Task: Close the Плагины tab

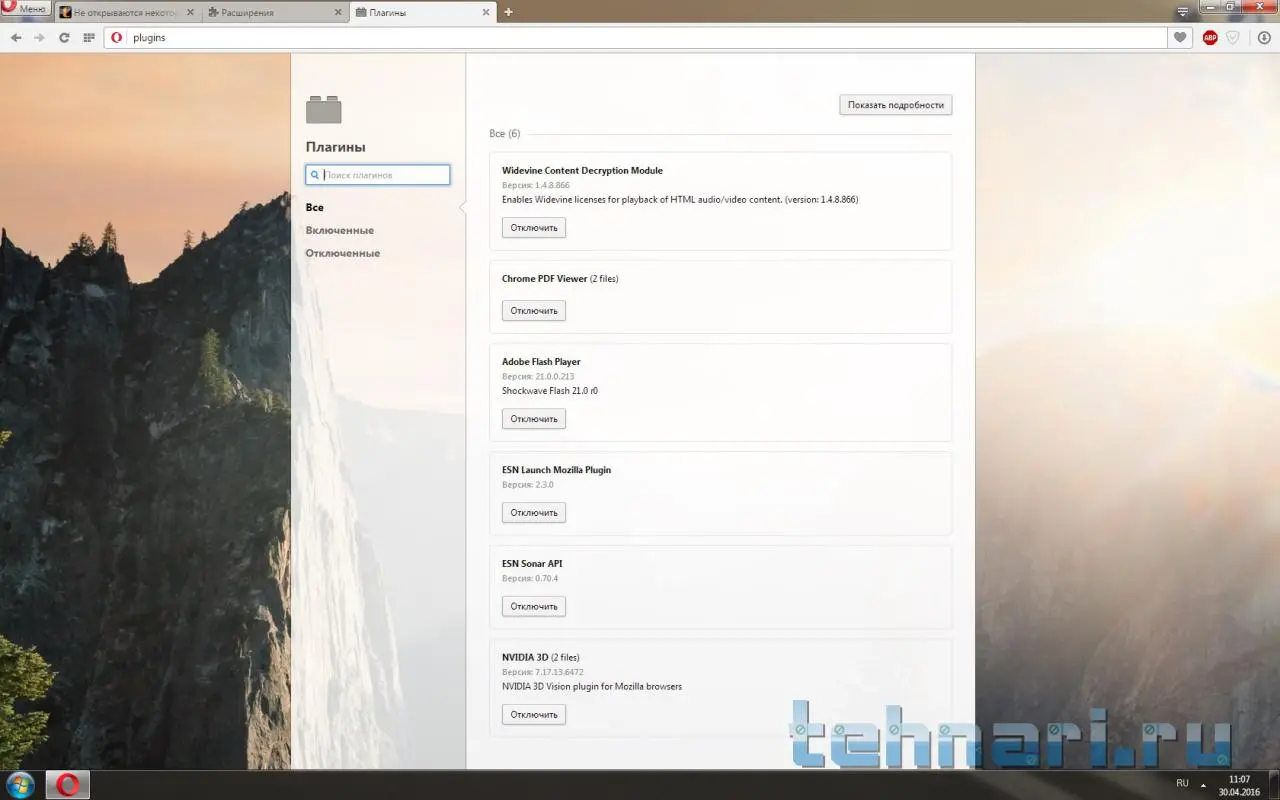Action: pyautogui.click(x=487, y=12)
